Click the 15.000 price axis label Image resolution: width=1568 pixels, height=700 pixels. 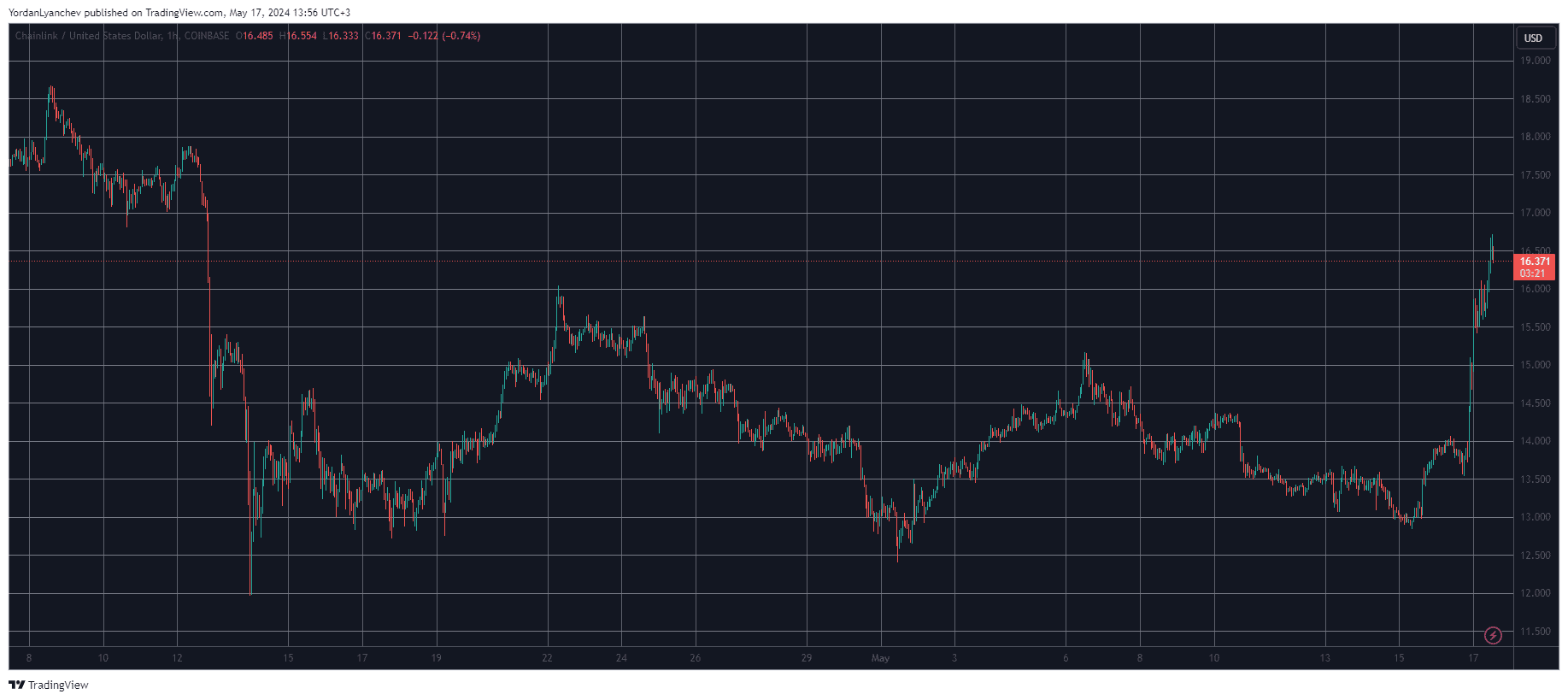1535,365
